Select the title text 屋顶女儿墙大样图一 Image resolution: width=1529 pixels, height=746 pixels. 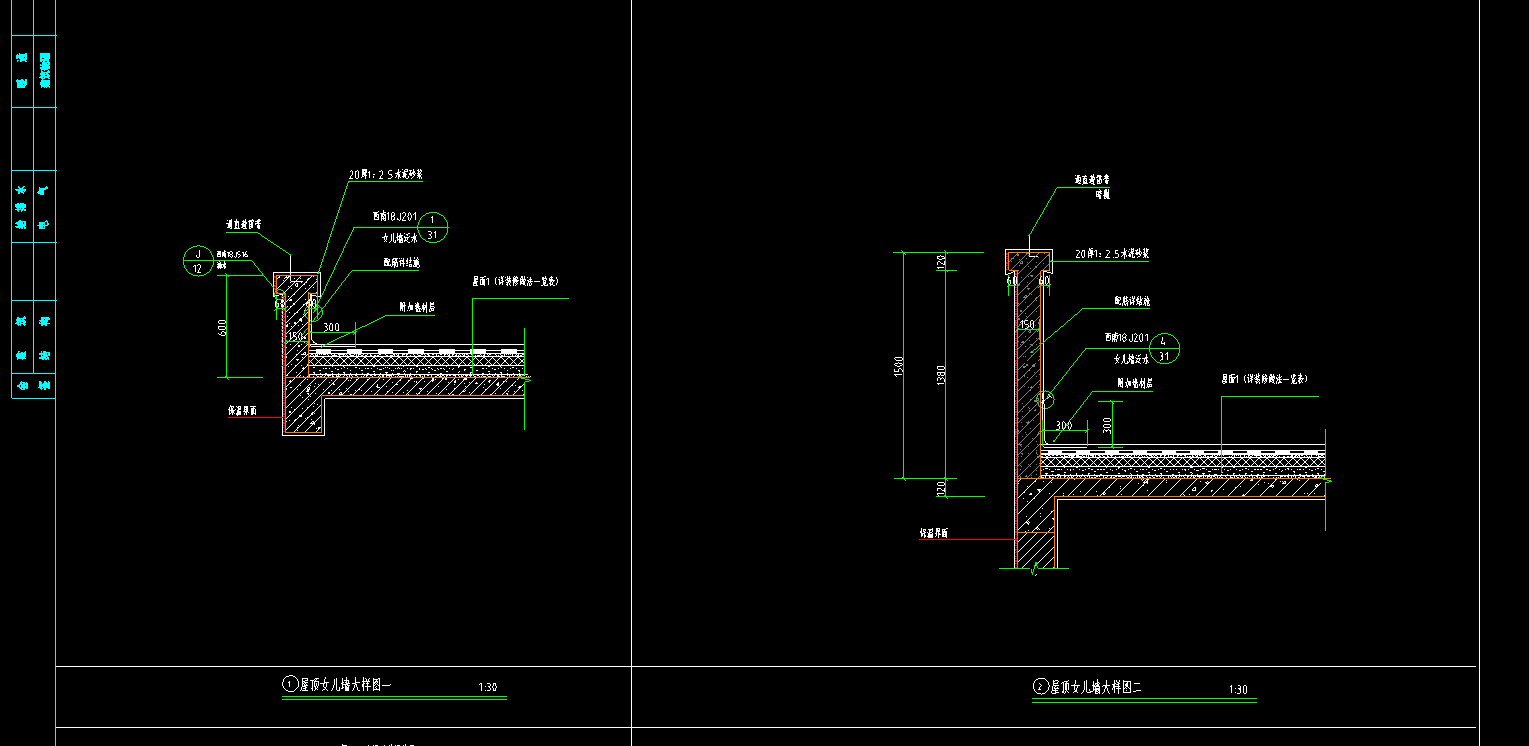pos(346,685)
